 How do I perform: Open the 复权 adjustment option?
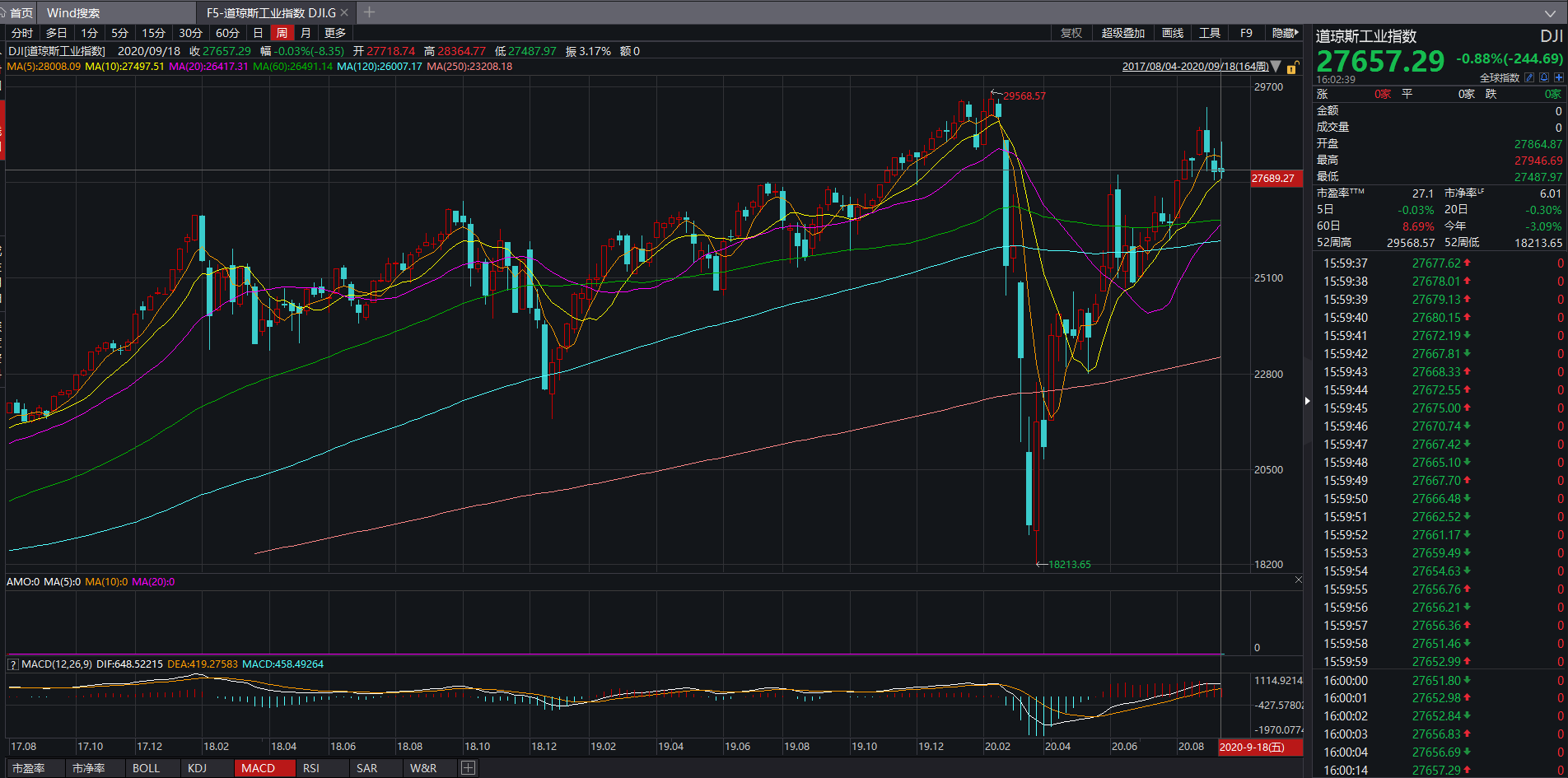pyautogui.click(x=1071, y=33)
